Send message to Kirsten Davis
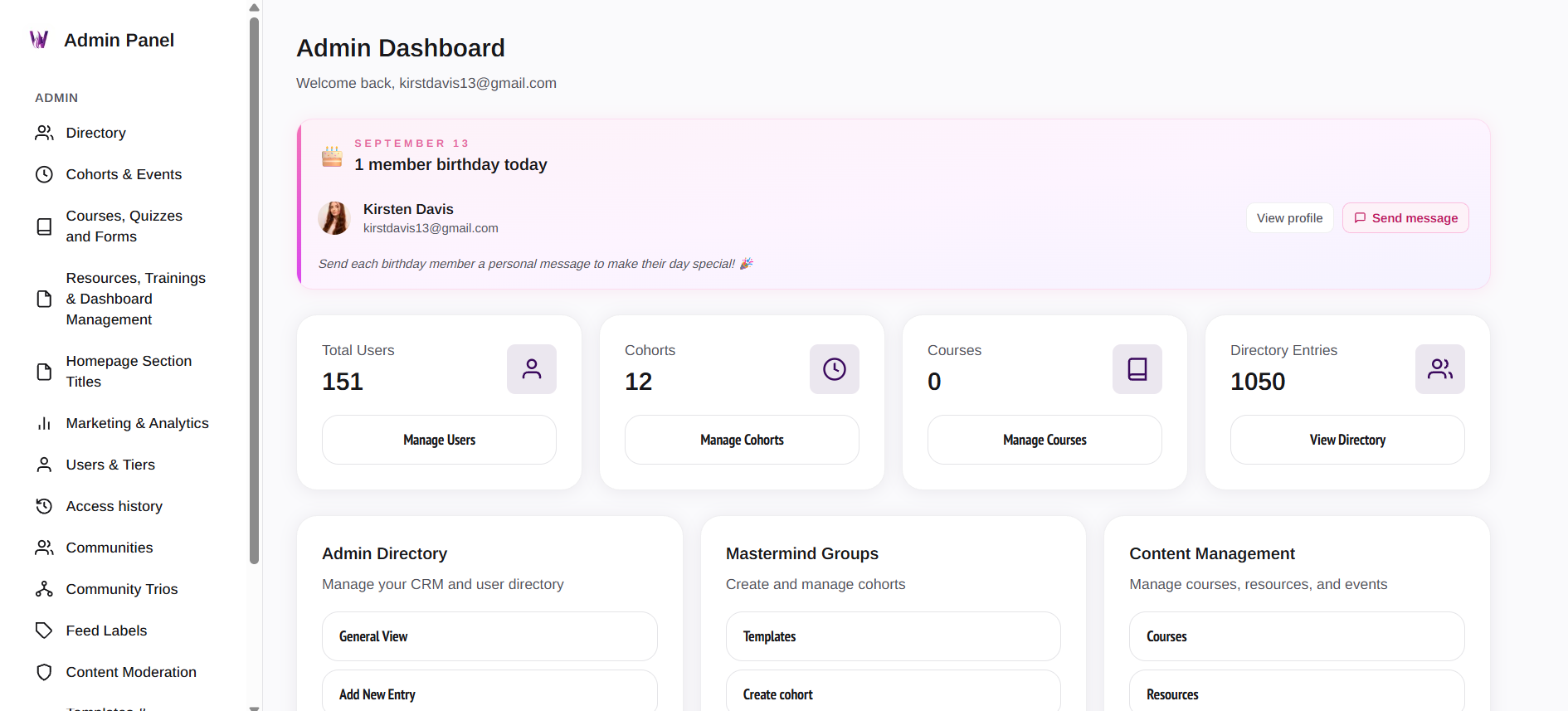Viewport: 1568px width, 711px height. [x=1406, y=218]
